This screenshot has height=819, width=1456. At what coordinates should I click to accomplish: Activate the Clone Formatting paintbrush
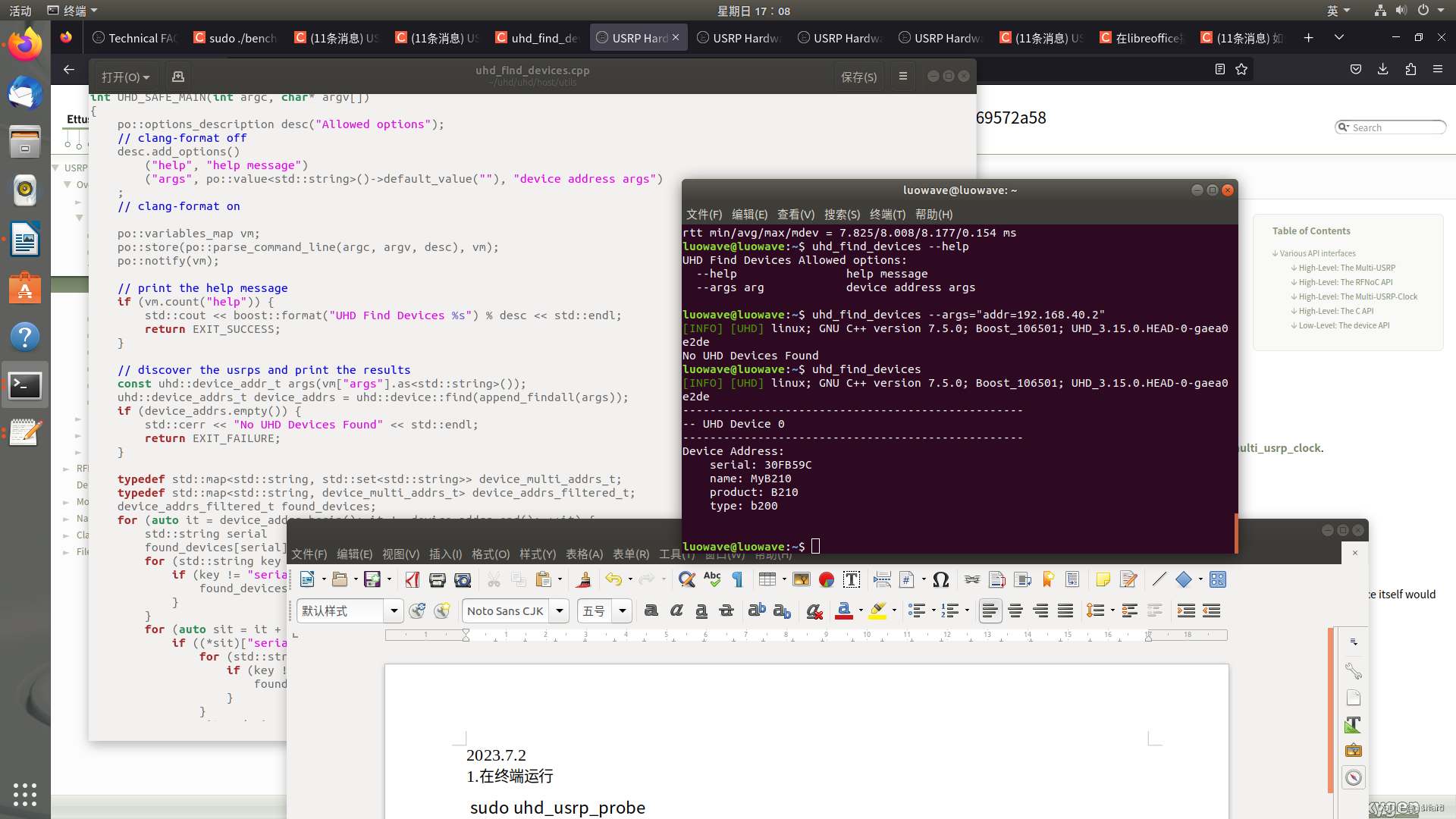click(x=583, y=579)
